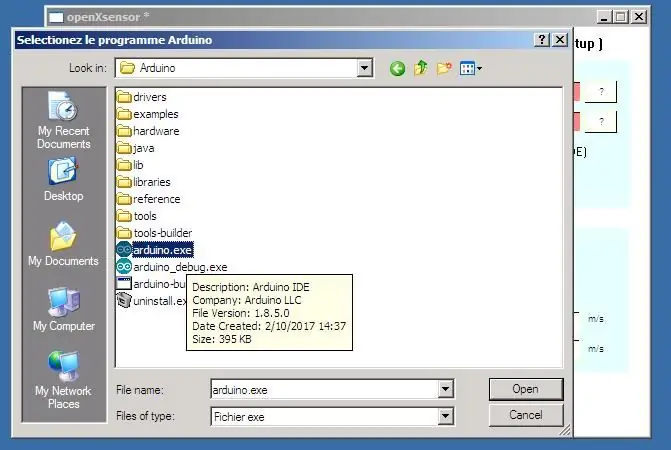Select the reference folder

(x=148, y=199)
